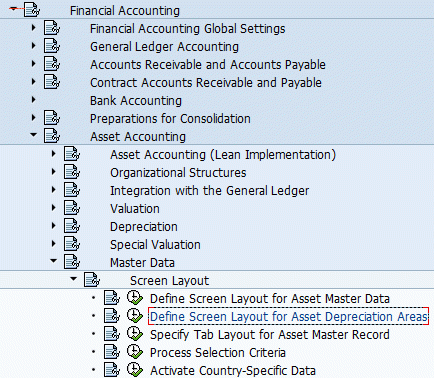The image size is (434, 378).
Task: Open documentation icon for Process Selection Criteria
Action: point(112,352)
